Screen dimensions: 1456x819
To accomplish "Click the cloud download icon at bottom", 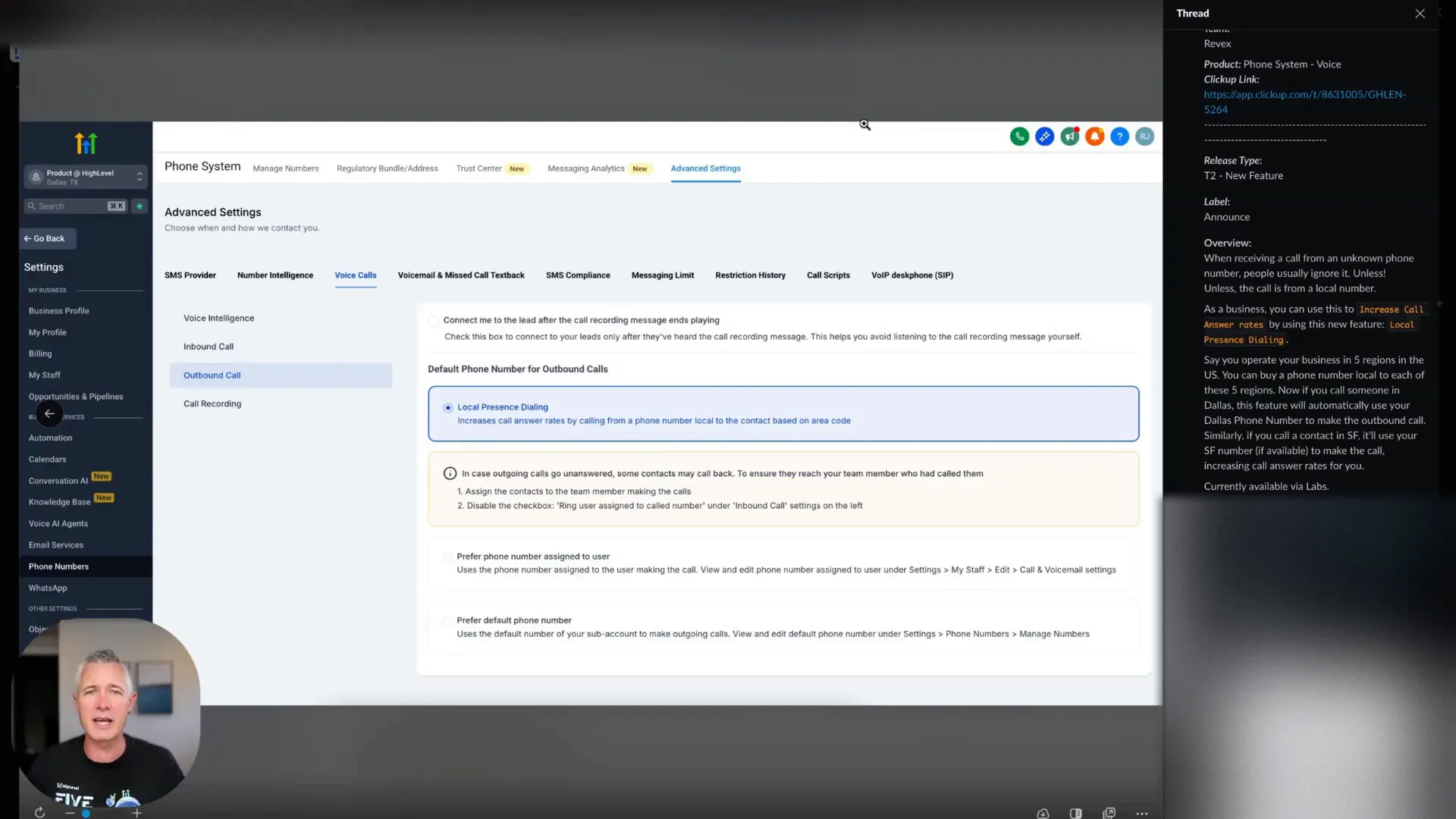I will (x=1043, y=813).
